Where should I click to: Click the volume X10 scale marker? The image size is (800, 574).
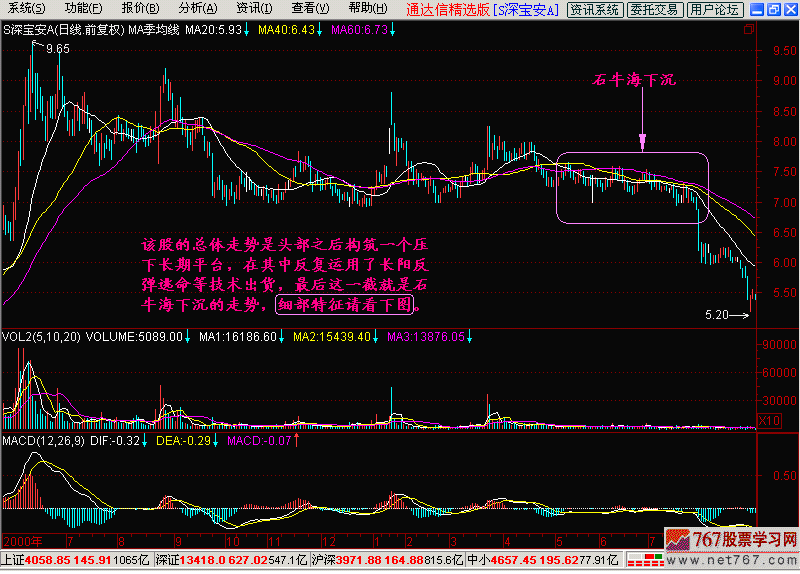pyautogui.click(x=770, y=421)
